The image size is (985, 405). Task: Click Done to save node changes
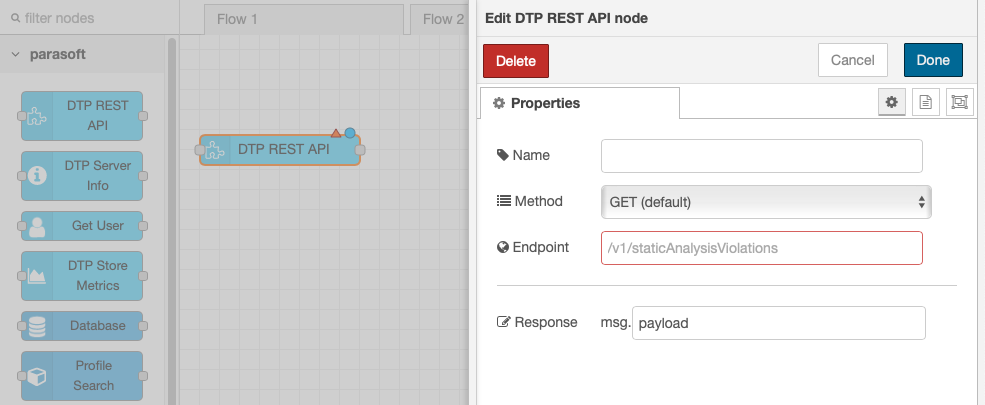pyautogui.click(x=933, y=60)
